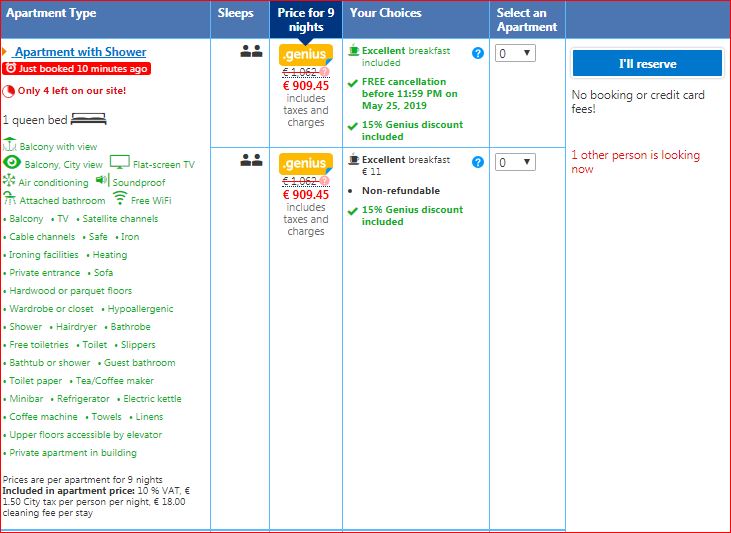Click info icon next to second crossed-out price

pyautogui.click(x=324, y=181)
